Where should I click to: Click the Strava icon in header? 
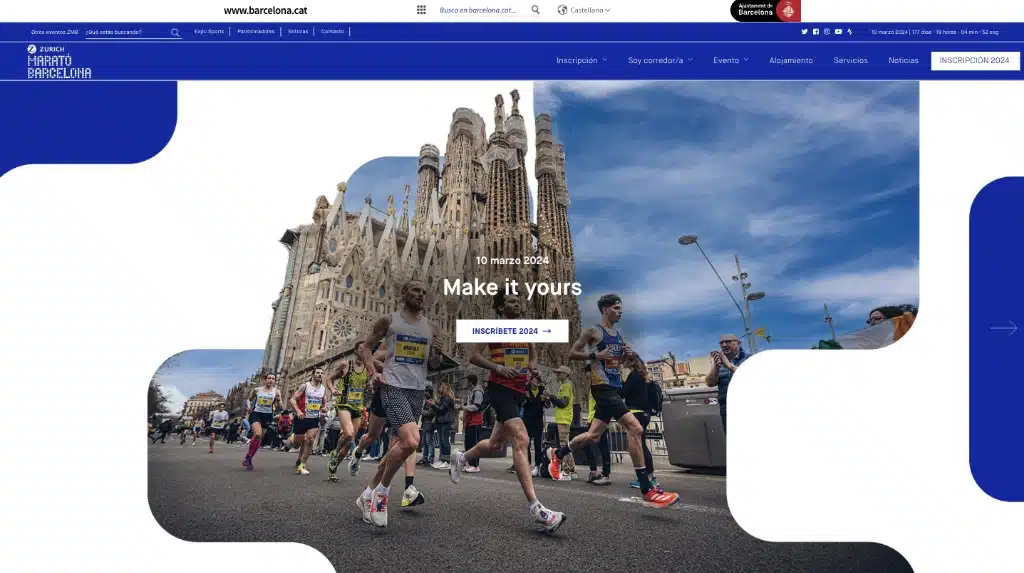tap(850, 32)
